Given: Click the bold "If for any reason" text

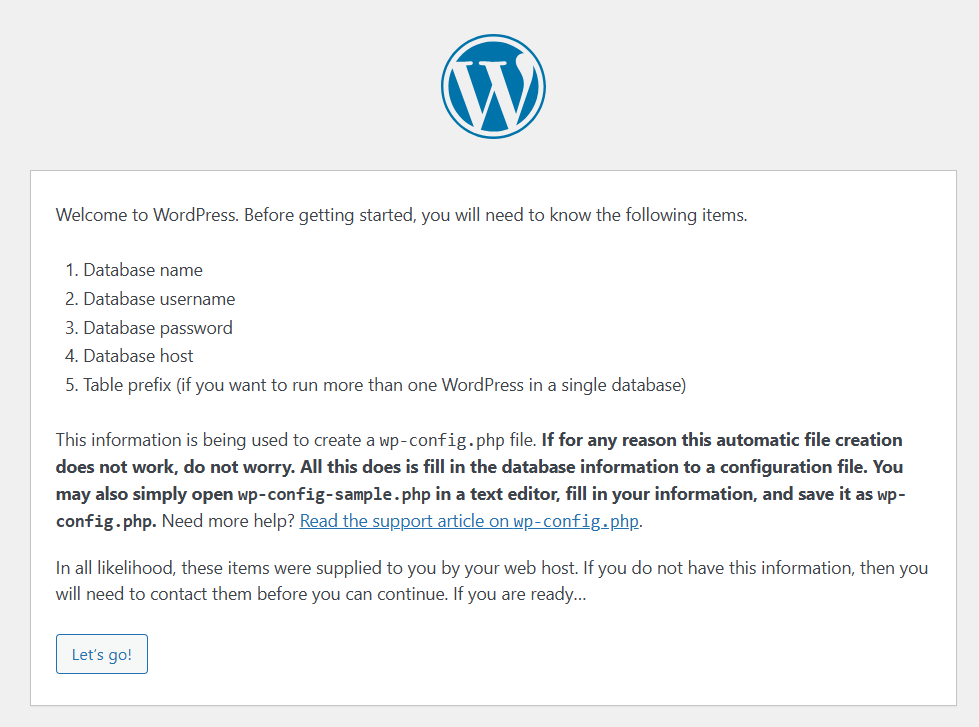Looking at the screenshot, I should coord(605,440).
